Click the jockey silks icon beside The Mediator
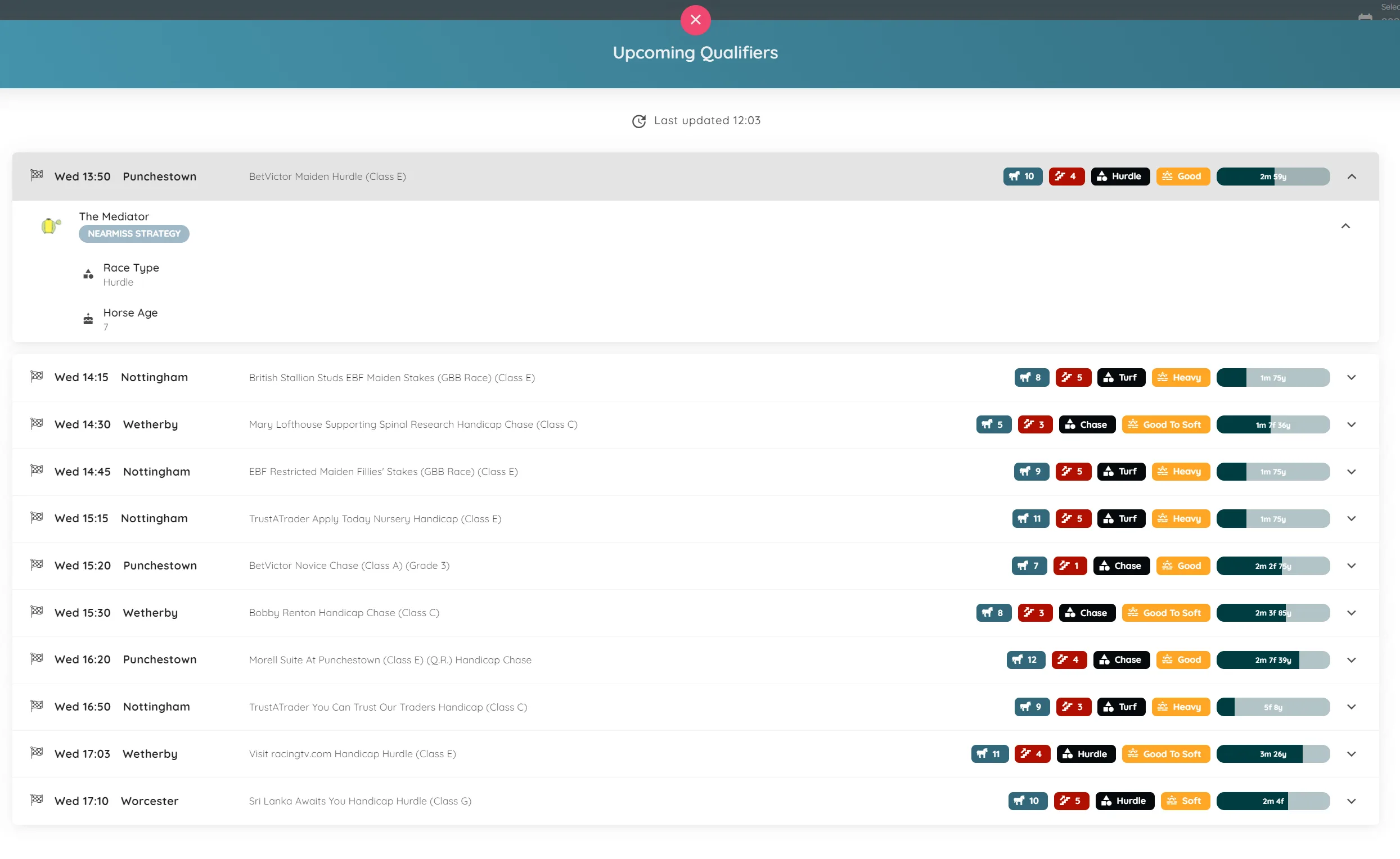1400x859 pixels. point(50,225)
